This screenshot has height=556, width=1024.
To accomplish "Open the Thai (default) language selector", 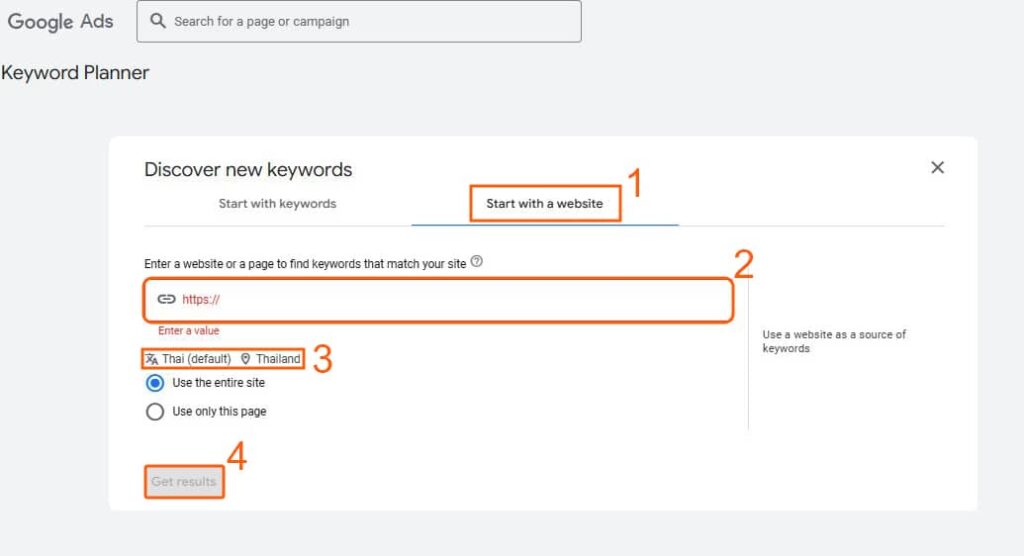I will click(x=196, y=359).
